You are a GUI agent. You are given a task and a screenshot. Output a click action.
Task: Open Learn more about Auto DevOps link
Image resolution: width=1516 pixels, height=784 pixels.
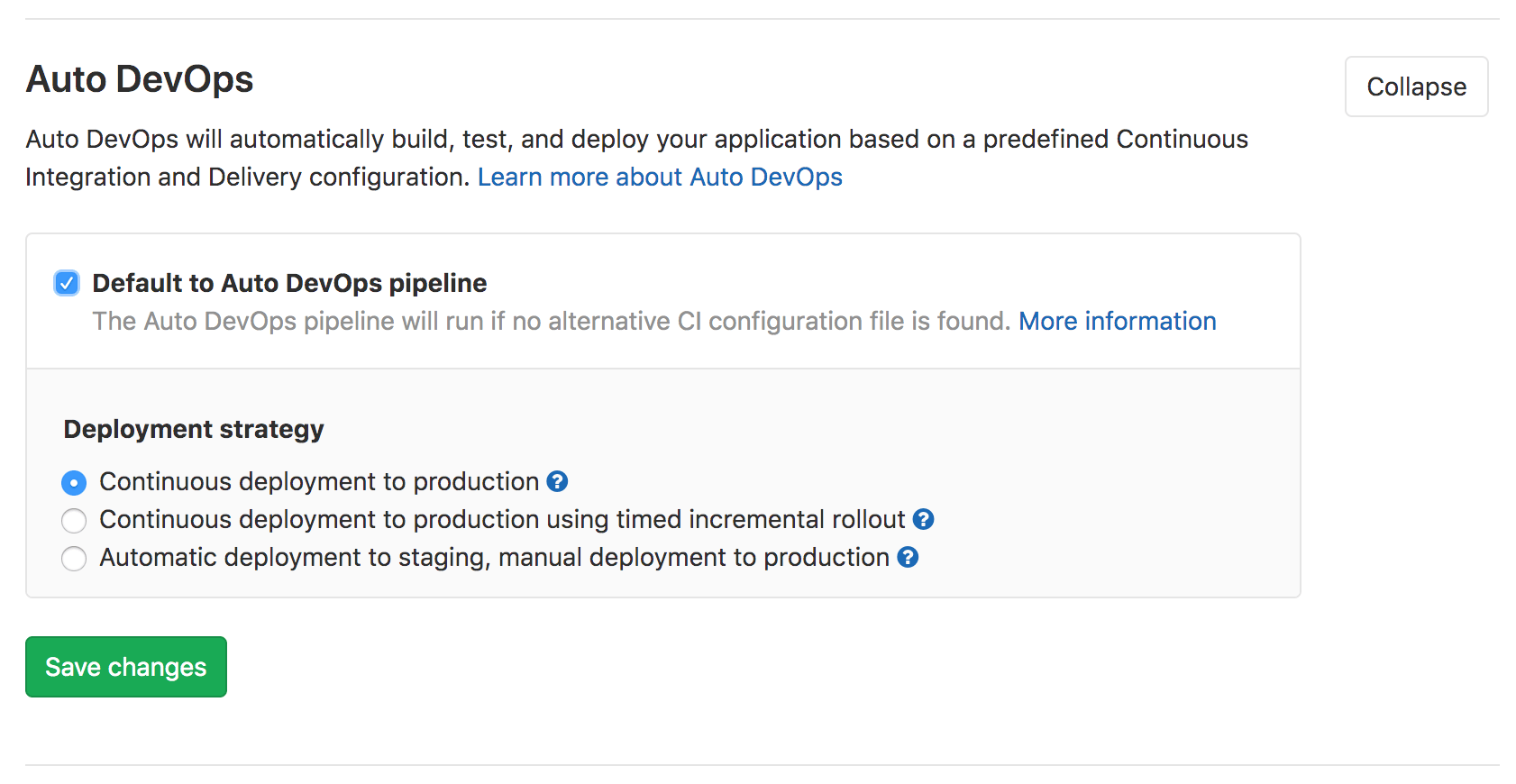coord(659,178)
